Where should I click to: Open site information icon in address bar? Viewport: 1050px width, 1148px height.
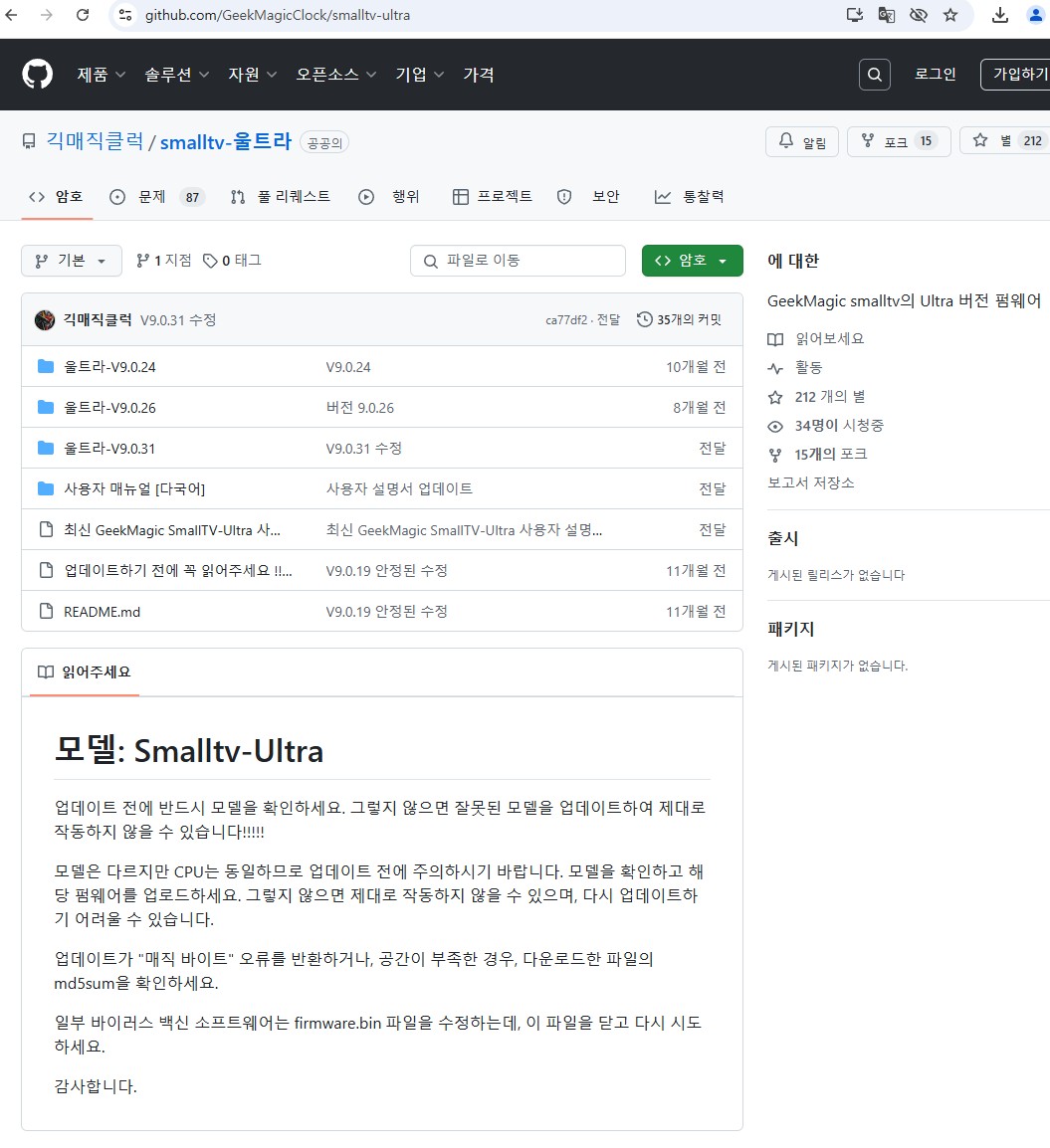(125, 15)
